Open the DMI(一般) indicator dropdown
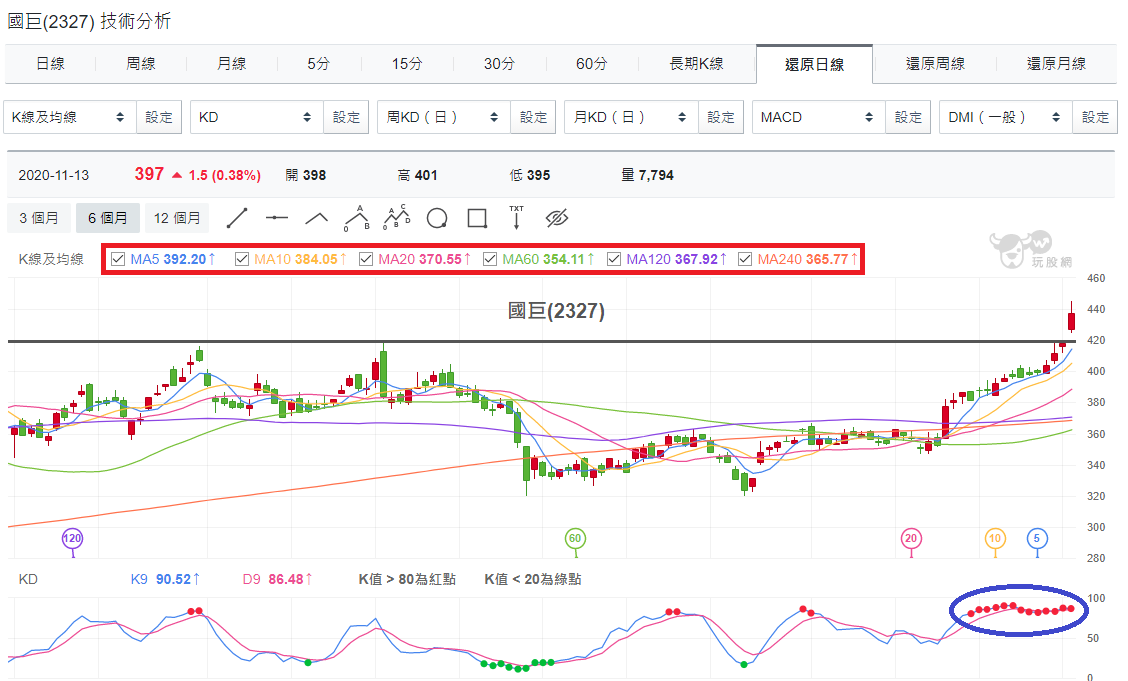 [1006, 117]
